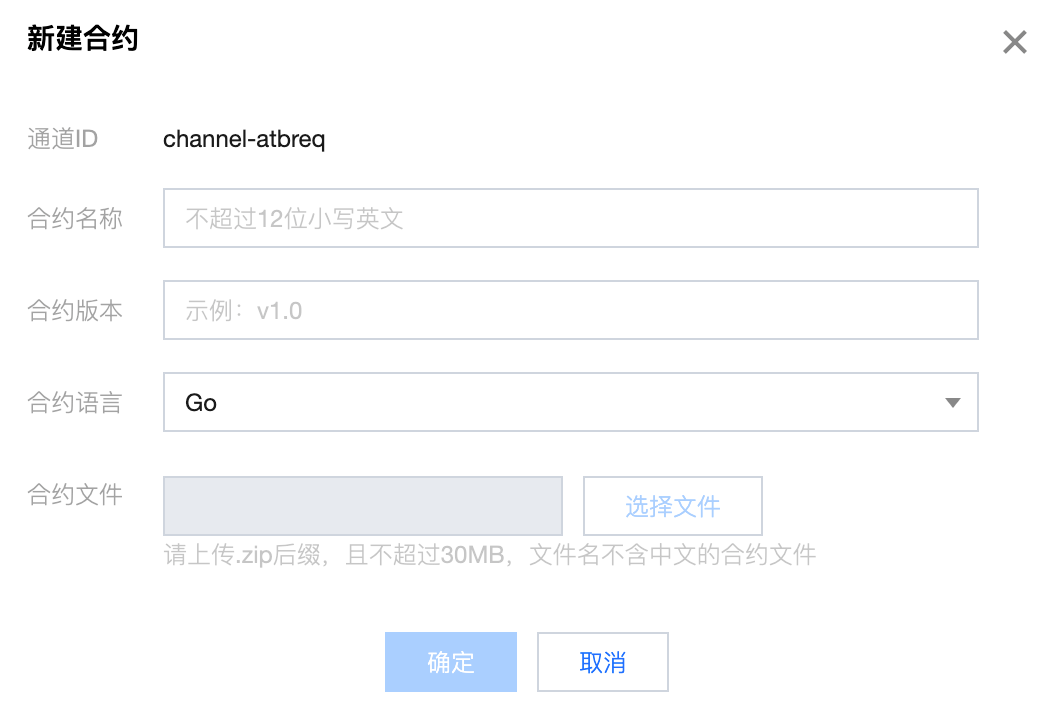The width and height of the screenshot is (1046, 719).
Task: Click the 合约文件 field label
Action: pos(75,494)
